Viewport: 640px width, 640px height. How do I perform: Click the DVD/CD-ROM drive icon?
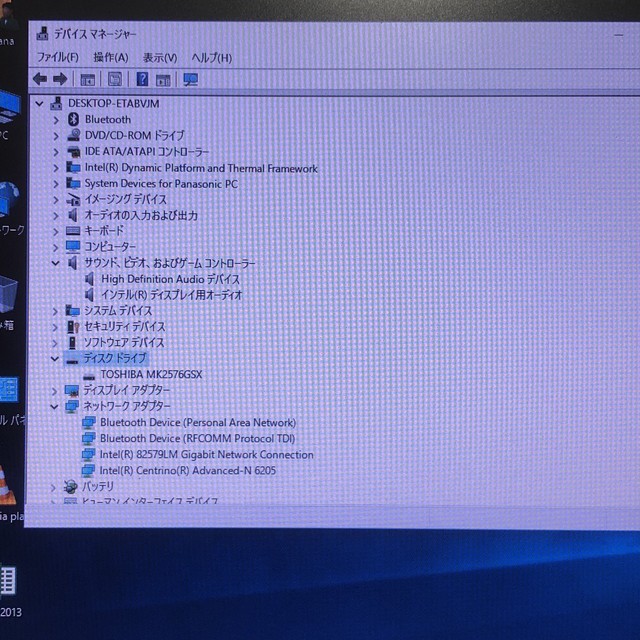tap(73, 135)
